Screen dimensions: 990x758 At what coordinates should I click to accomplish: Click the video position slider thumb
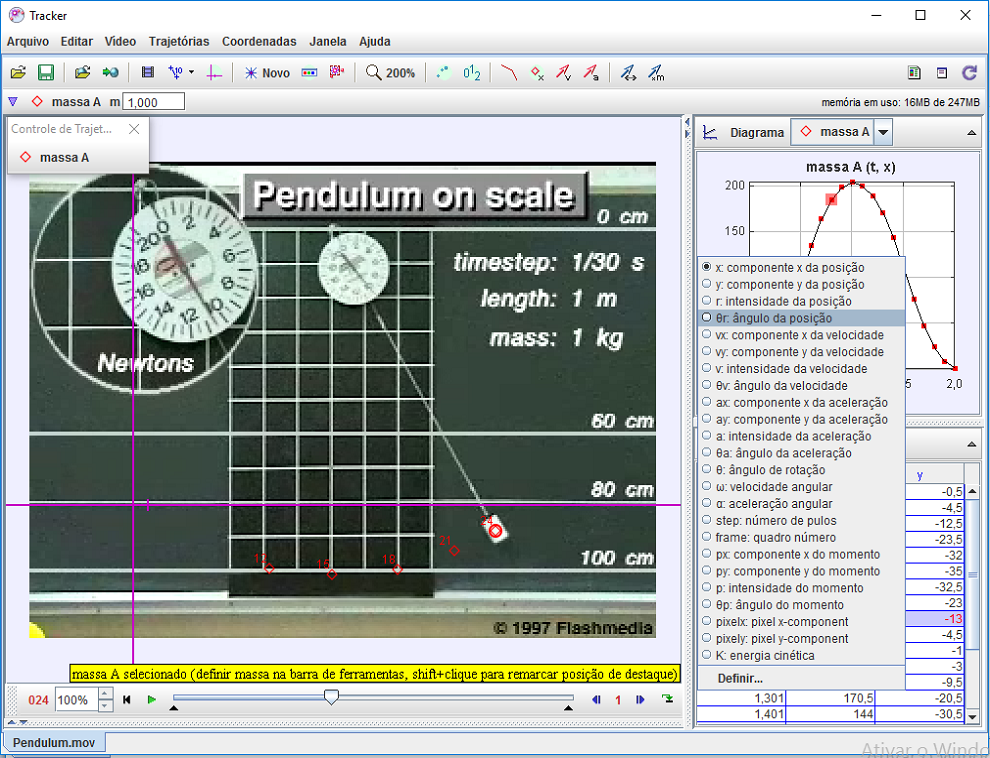pos(331,697)
